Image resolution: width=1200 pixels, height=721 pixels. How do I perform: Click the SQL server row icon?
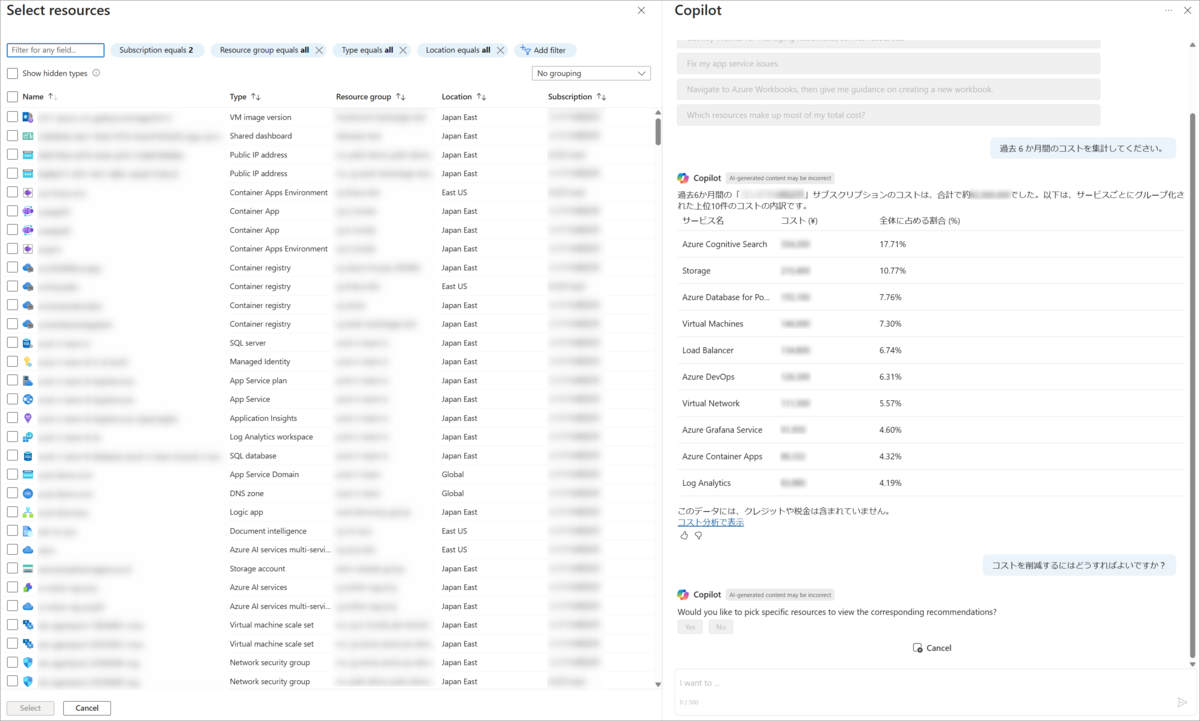pyautogui.click(x=28, y=343)
